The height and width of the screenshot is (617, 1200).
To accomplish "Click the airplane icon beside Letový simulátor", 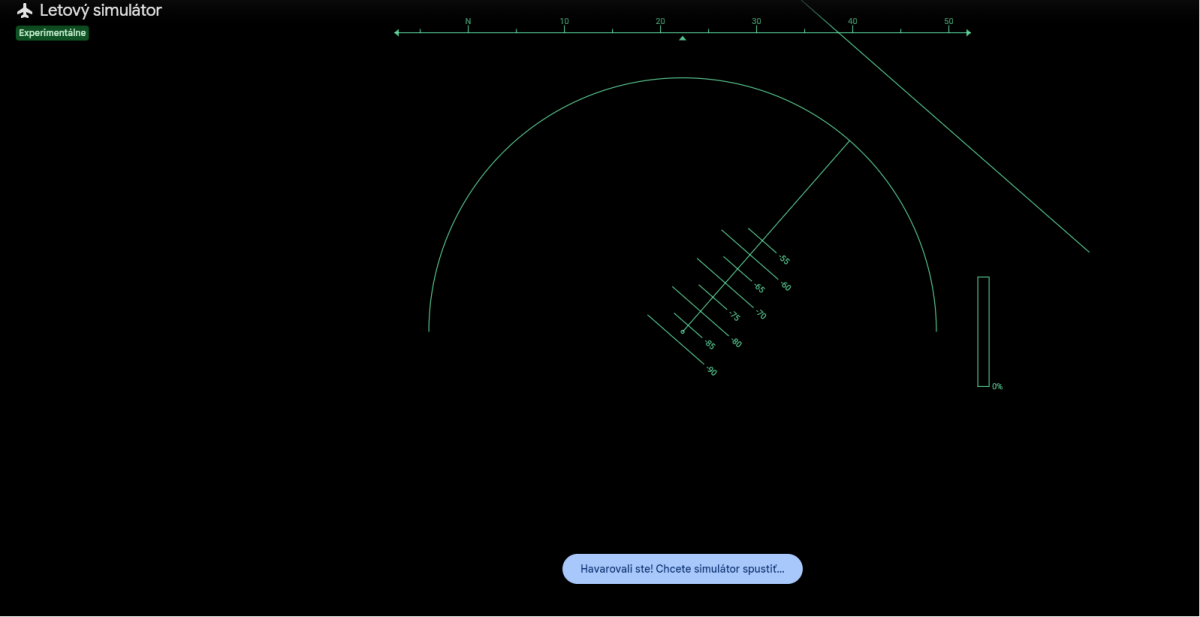I will click(25, 10).
